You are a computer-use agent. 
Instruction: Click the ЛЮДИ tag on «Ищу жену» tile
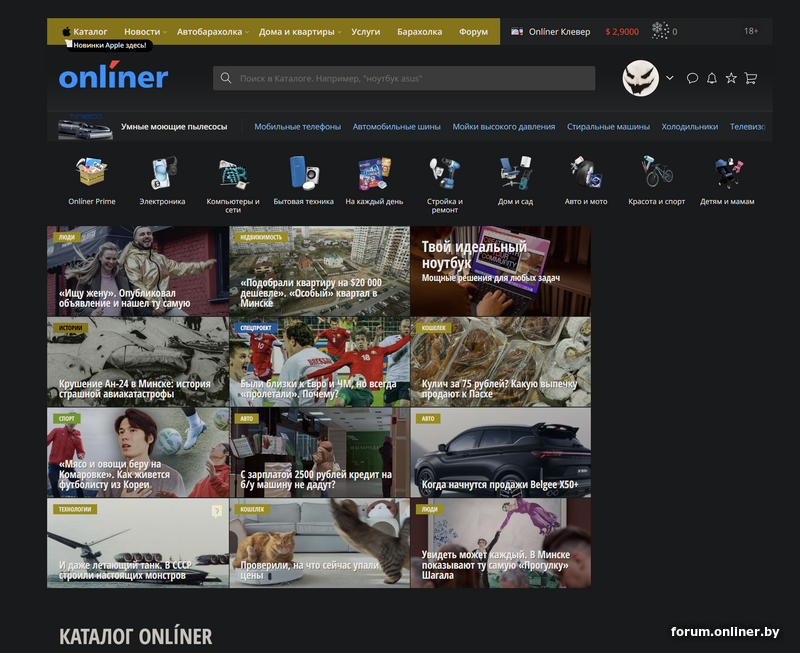point(67,237)
